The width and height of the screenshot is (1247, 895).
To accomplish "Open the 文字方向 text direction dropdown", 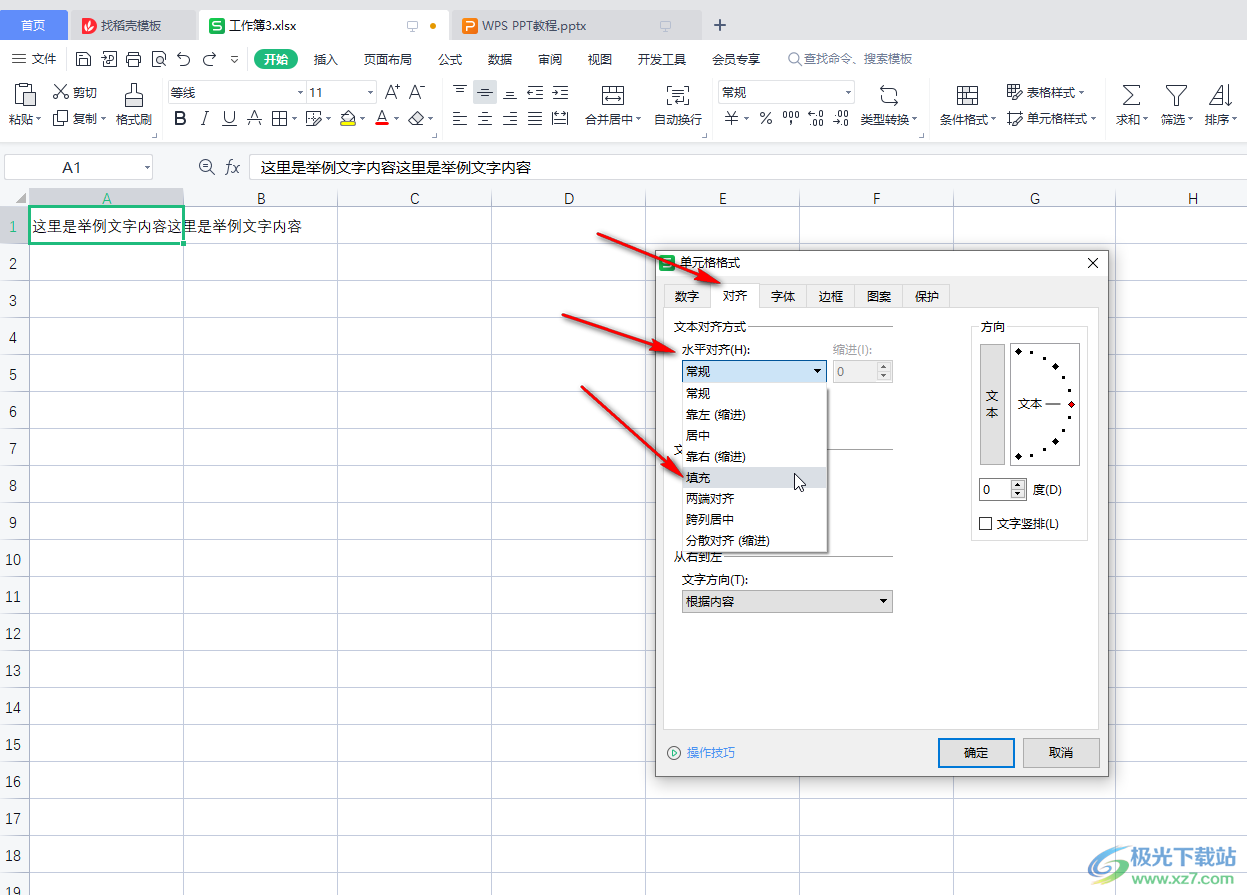I will coord(787,601).
